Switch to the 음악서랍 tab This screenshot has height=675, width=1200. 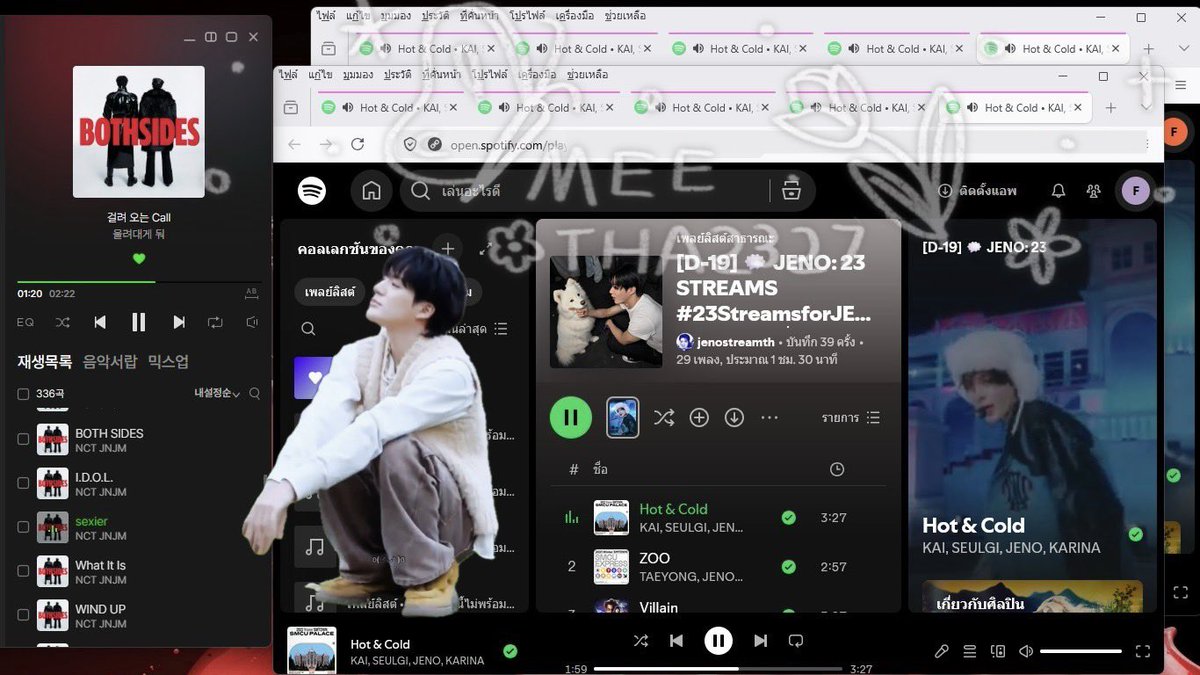110,362
